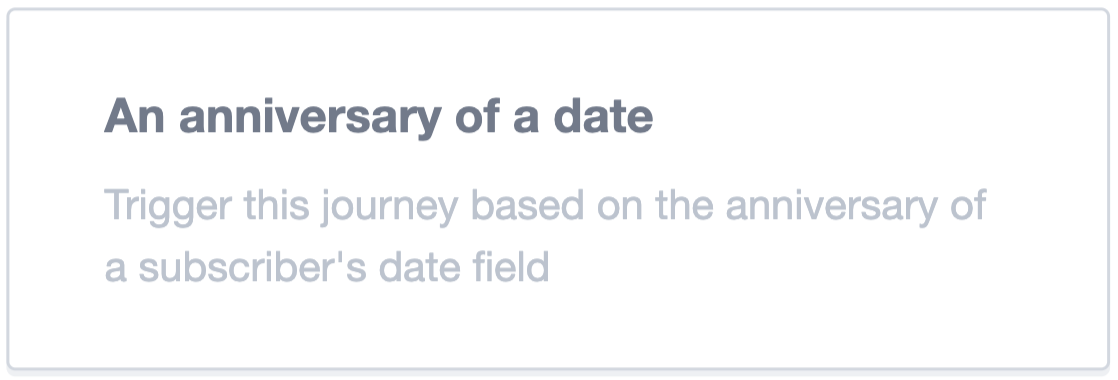Select the subscriber's date field trigger card
The width and height of the screenshot is (1118, 380).
[x=558, y=189]
